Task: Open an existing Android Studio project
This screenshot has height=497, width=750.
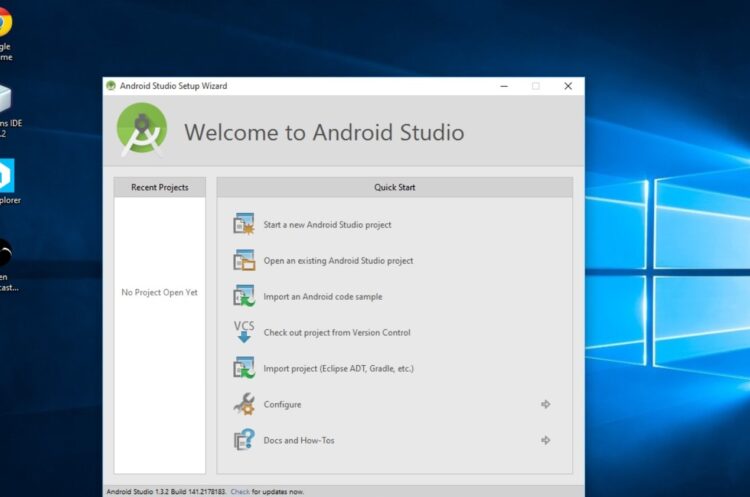Action: [x=338, y=260]
